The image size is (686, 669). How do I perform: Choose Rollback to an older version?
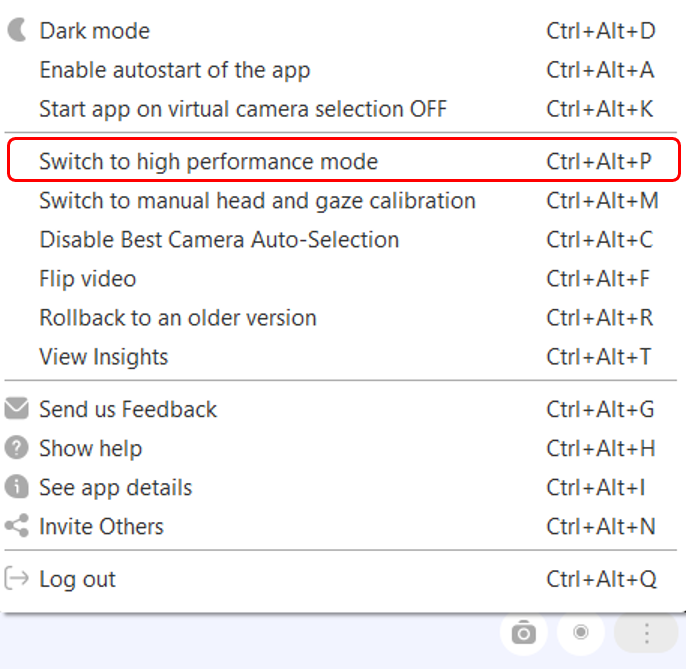tap(177, 318)
